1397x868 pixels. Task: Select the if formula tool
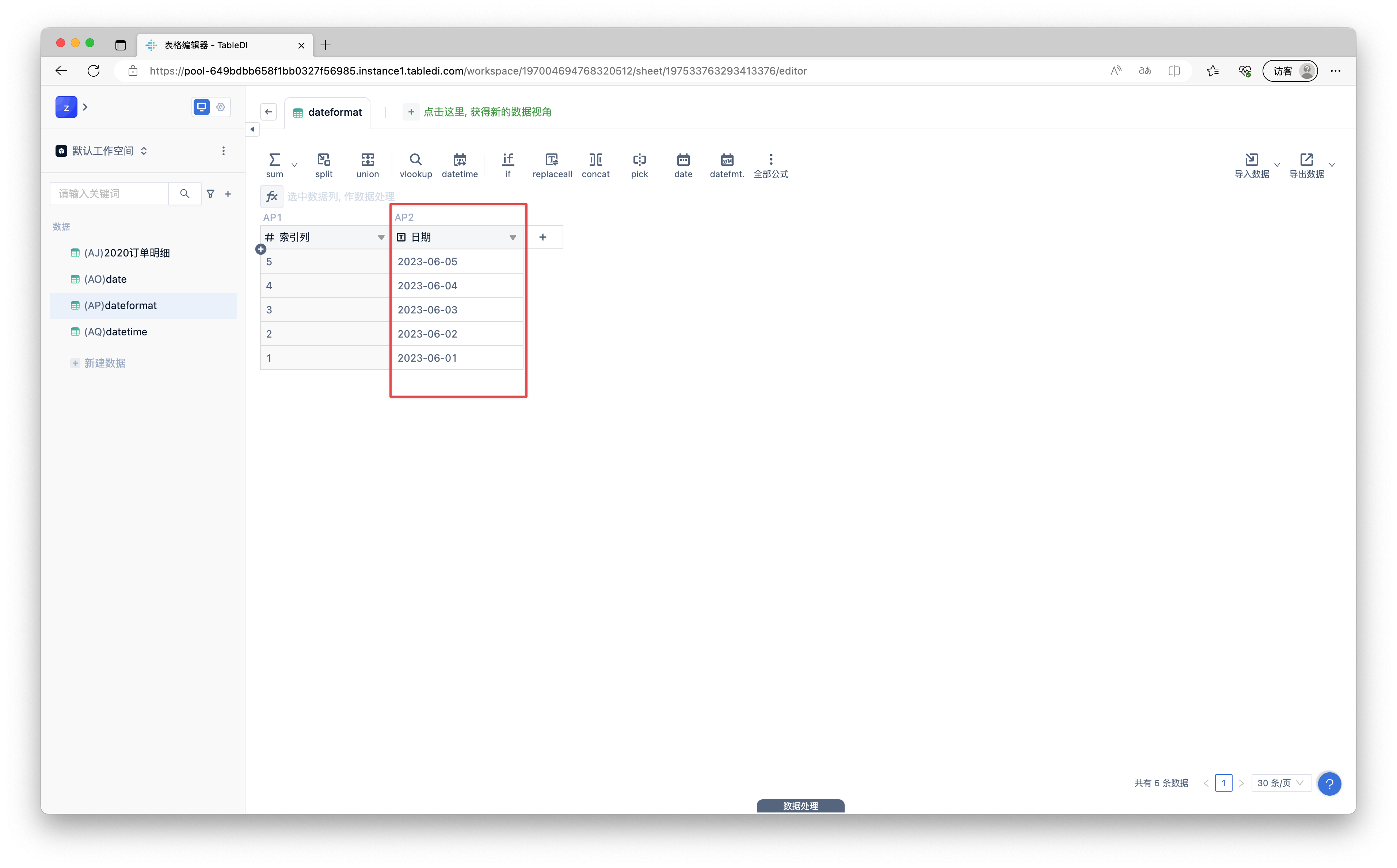[508, 165]
